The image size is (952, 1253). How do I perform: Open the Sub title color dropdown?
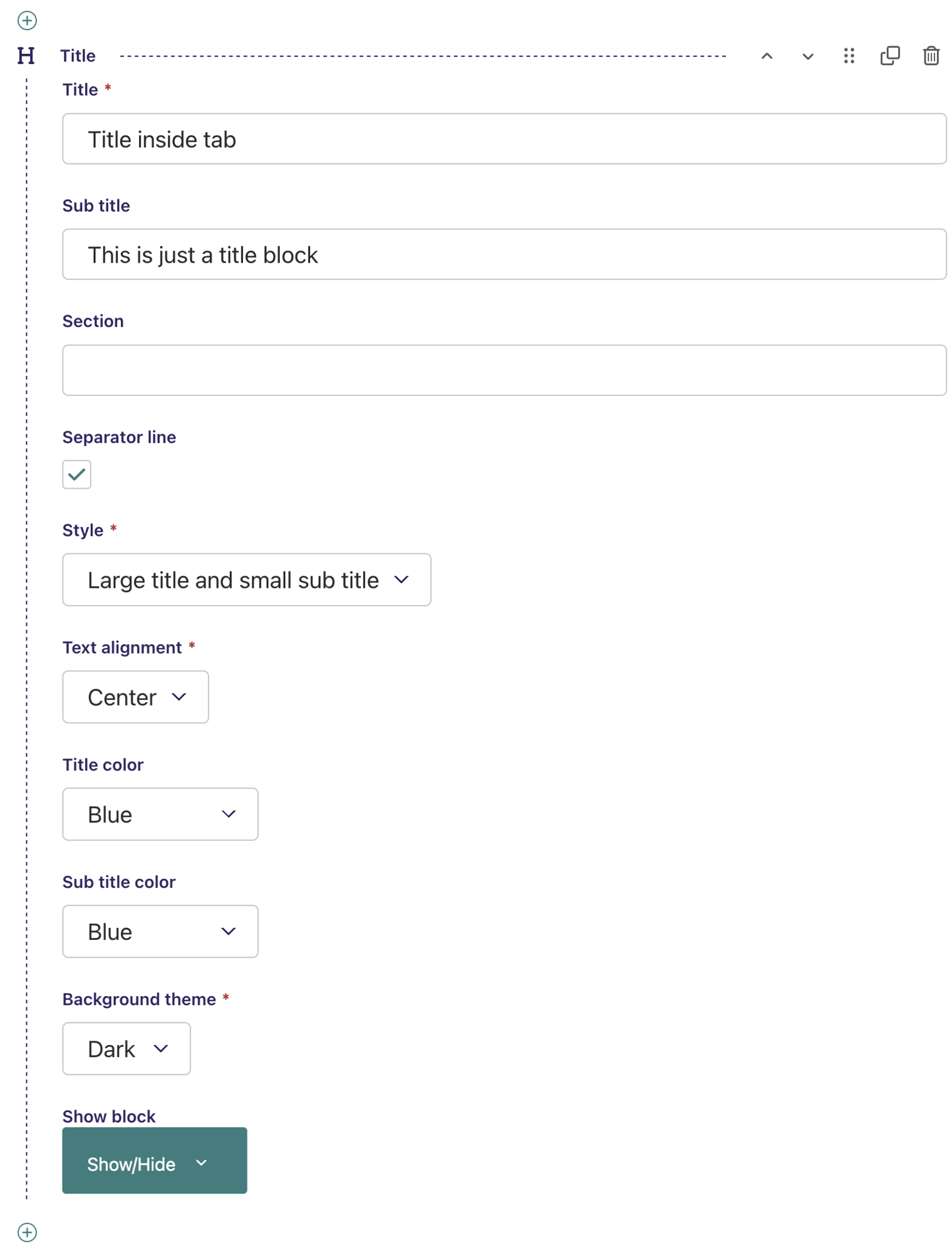pos(160,931)
